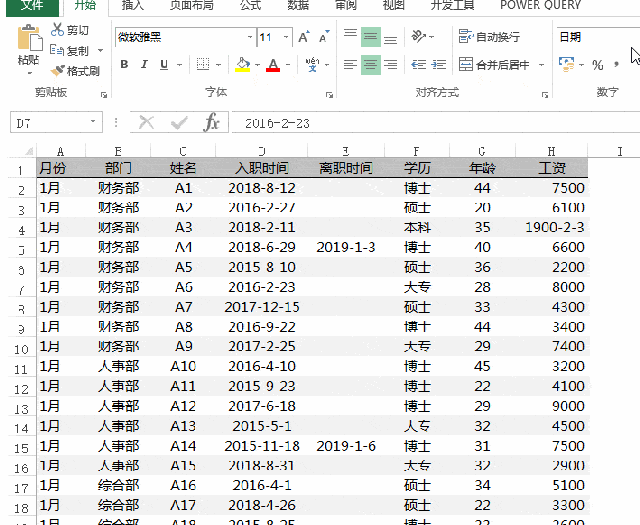The image size is (640, 525).
Task: Toggle Wrap Text (自动换行)
Action: coord(489,37)
